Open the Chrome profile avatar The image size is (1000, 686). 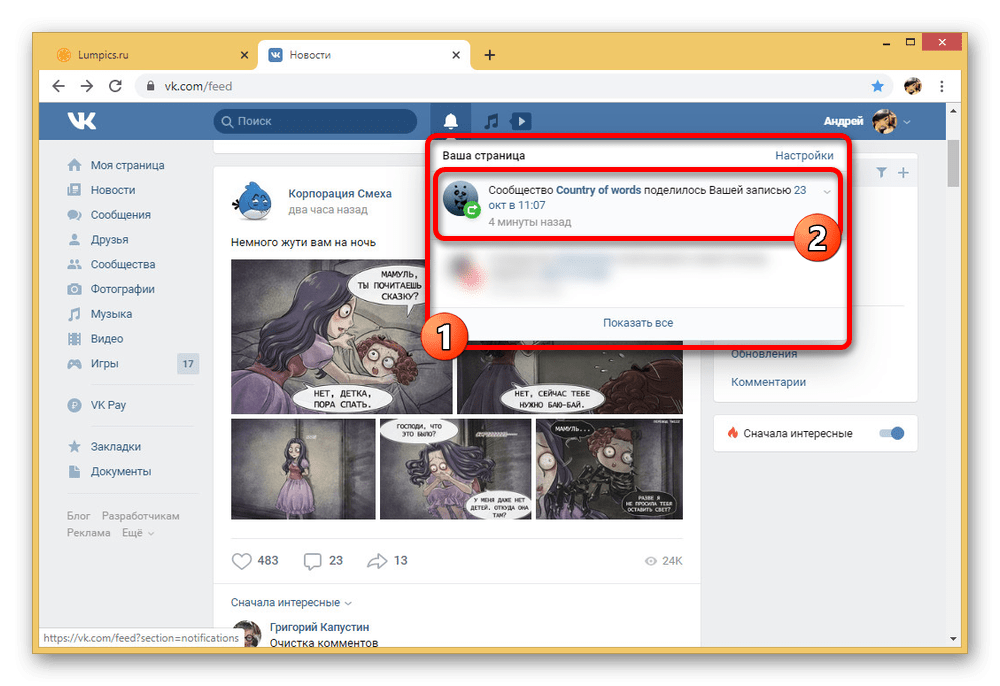[913, 86]
